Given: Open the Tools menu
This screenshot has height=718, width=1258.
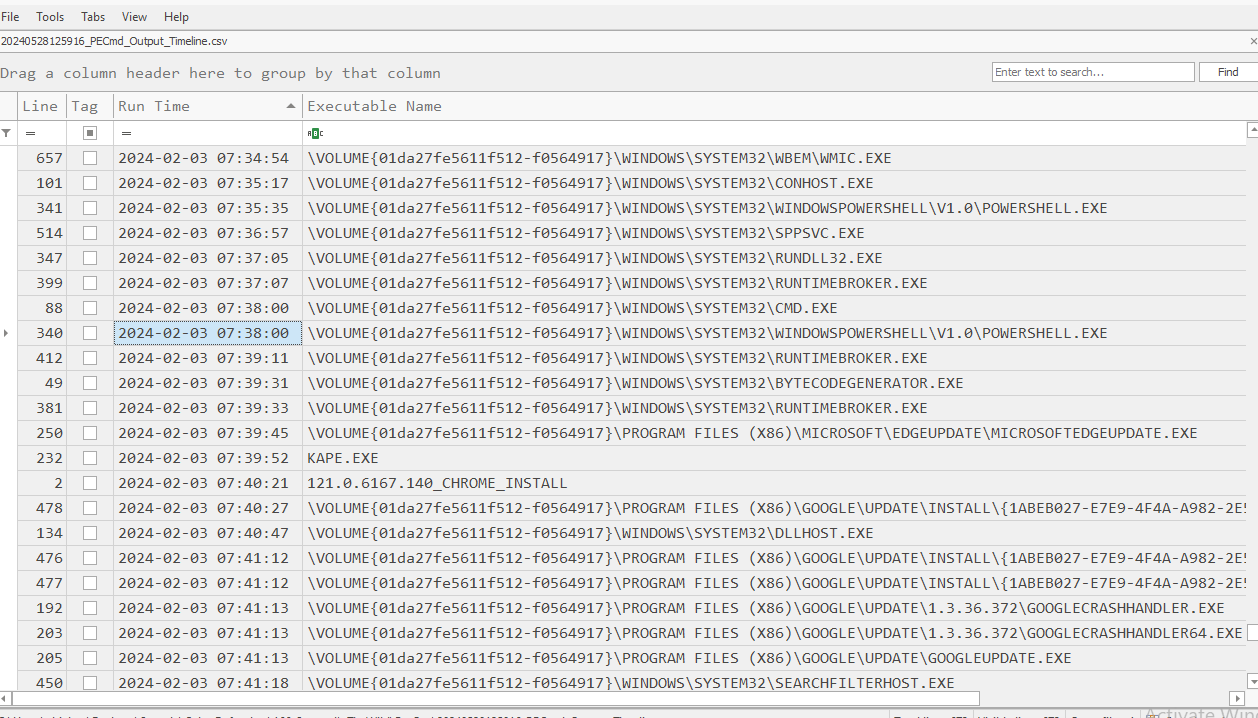Looking at the screenshot, I should pyautogui.click(x=50, y=17).
